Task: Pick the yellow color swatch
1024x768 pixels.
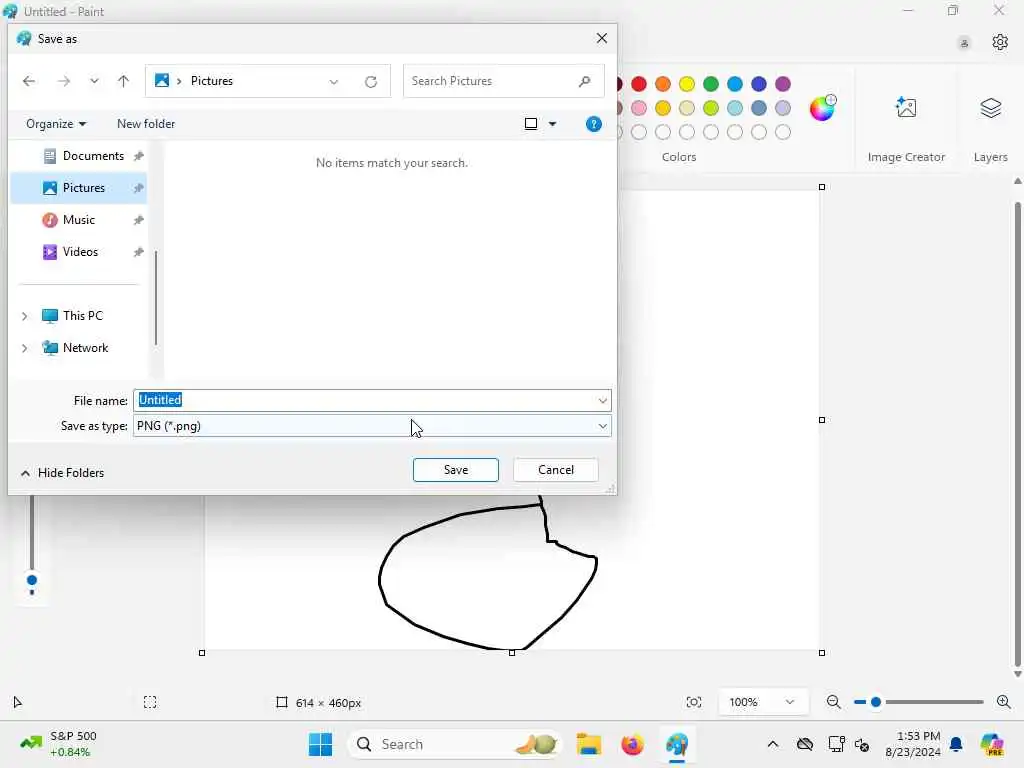Action: tap(687, 84)
